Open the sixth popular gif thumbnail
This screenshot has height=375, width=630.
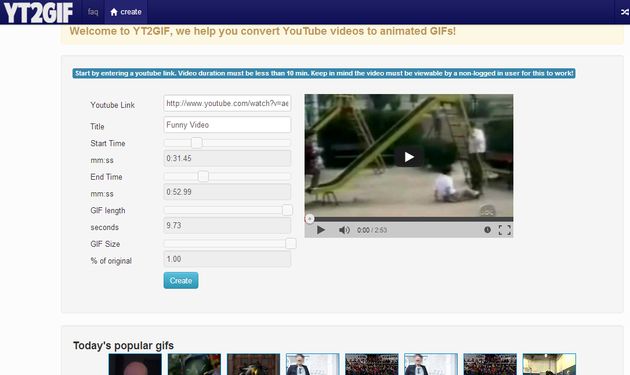[x=431, y=364]
